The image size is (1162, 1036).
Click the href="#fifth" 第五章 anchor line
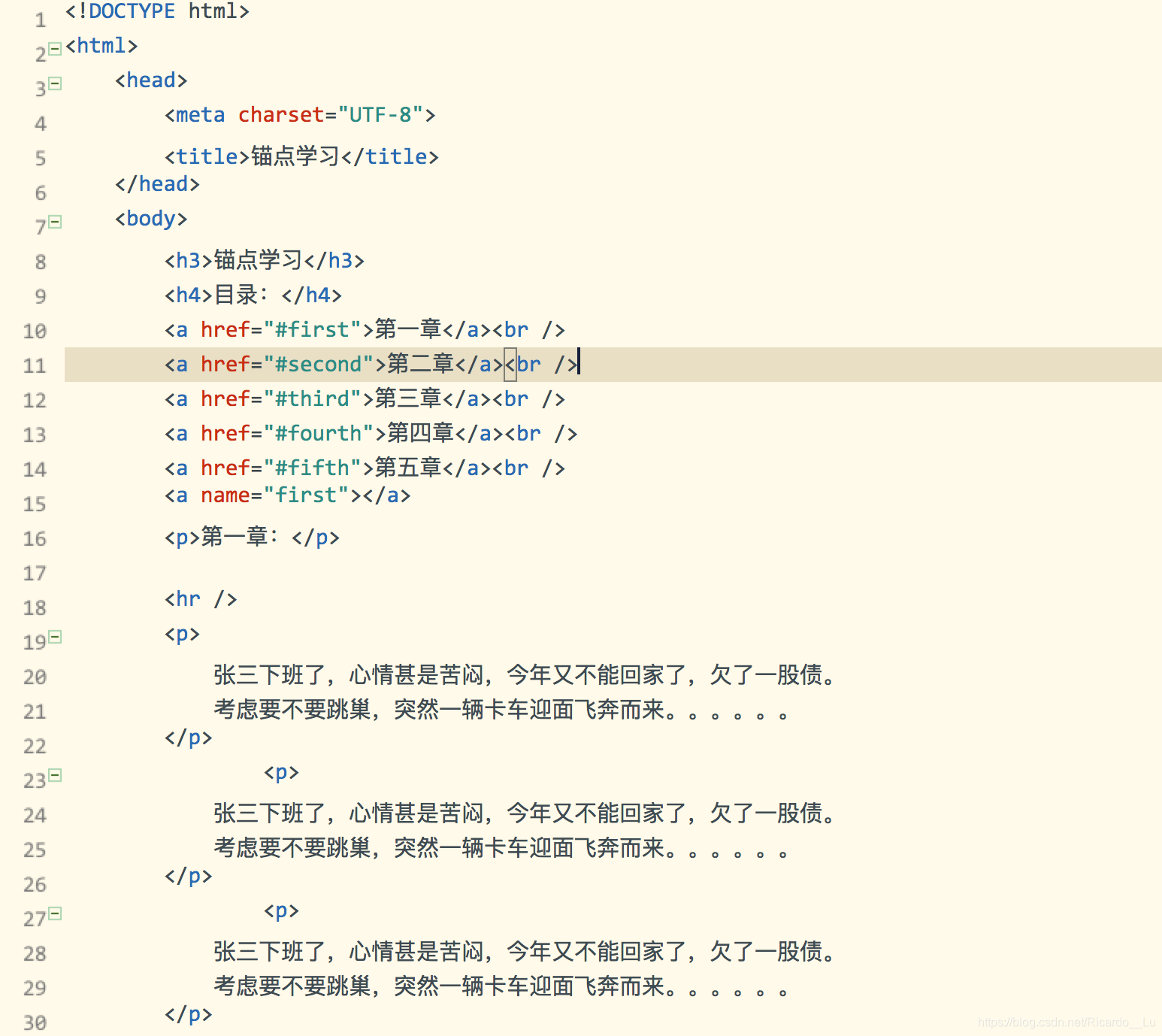coord(365,468)
